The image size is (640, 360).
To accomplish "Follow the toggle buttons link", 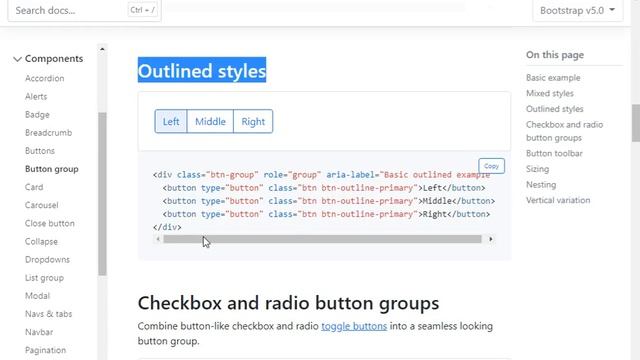I will click(x=354, y=326).
